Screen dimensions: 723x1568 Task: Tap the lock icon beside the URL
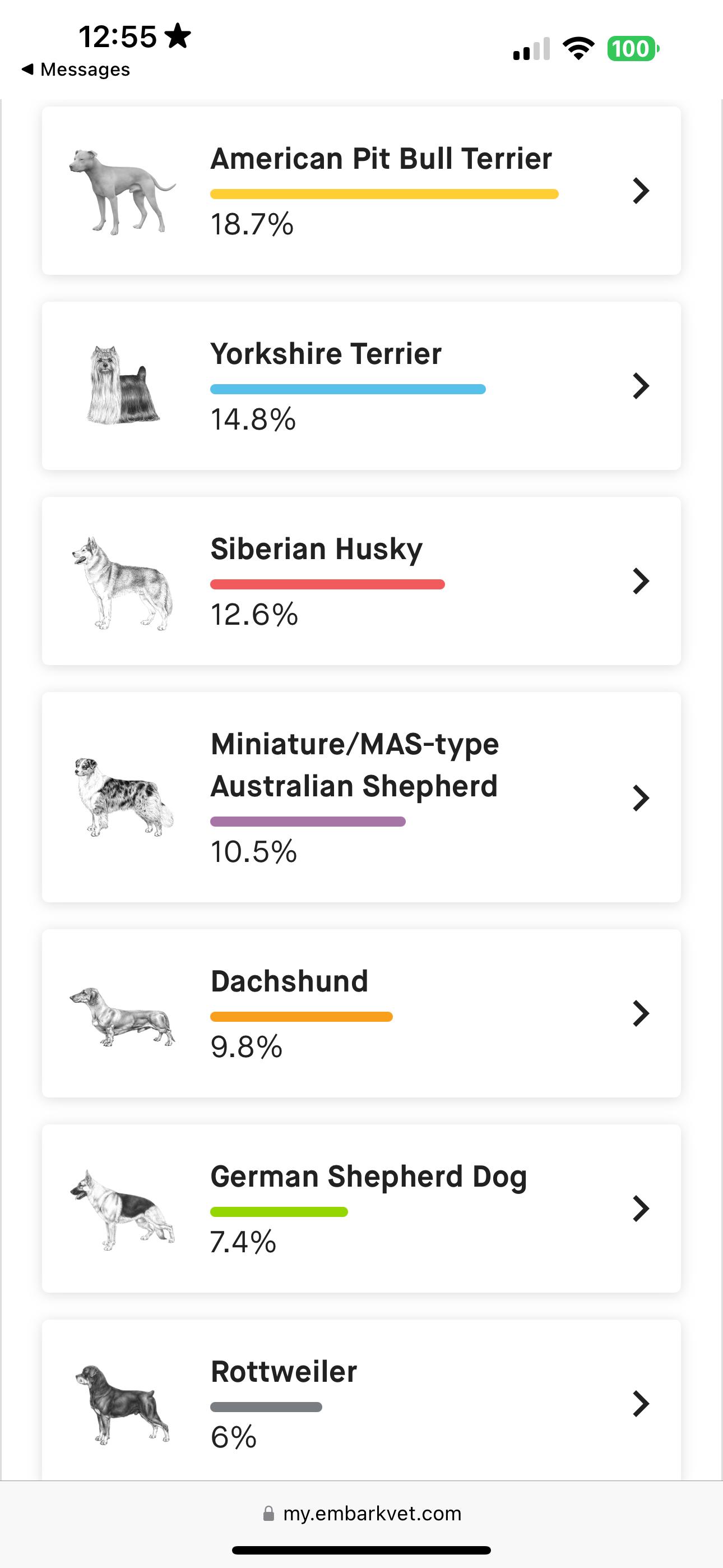pos(268,1513)
